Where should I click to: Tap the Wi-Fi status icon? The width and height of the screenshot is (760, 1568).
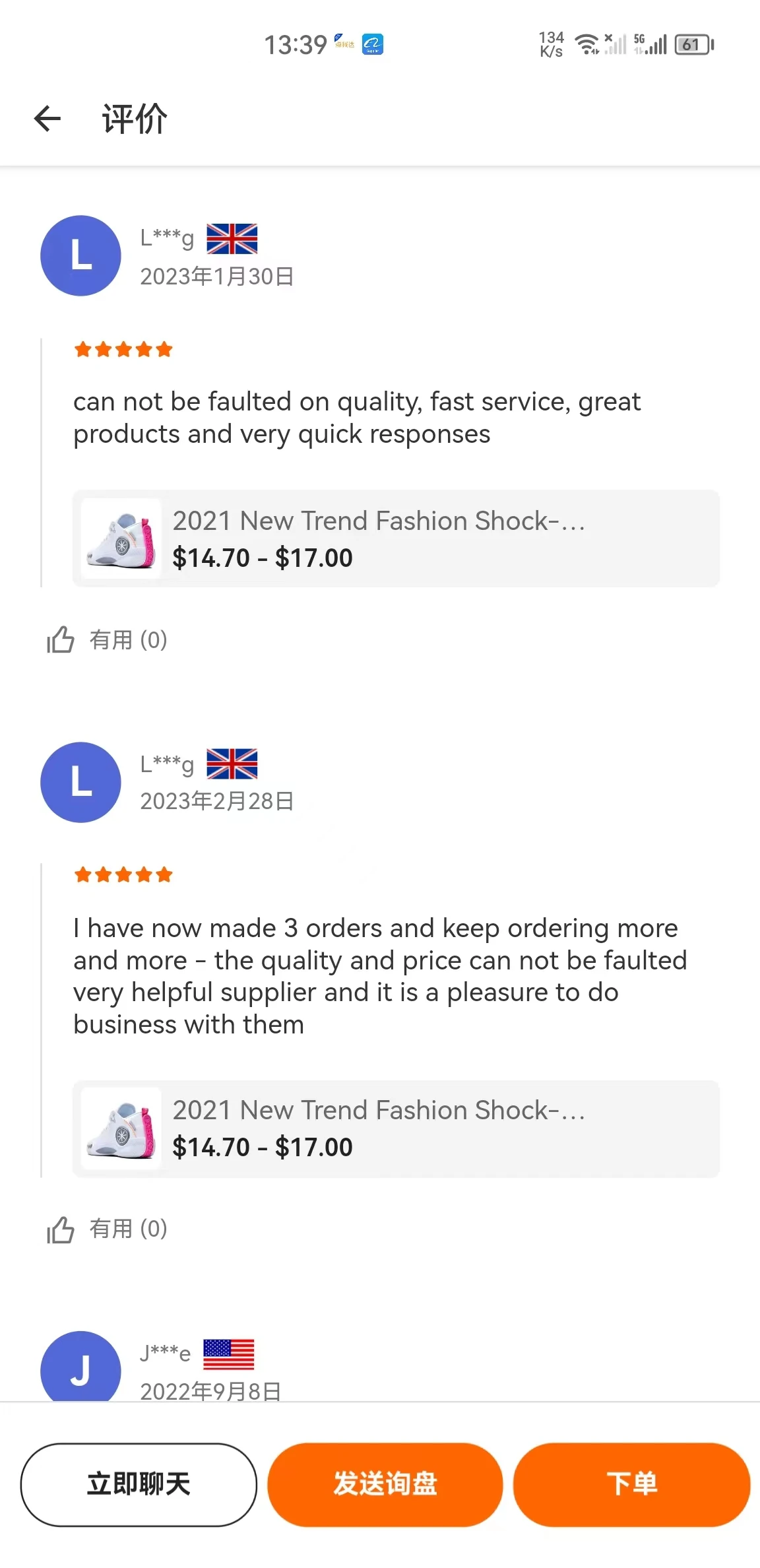point(586,44)
